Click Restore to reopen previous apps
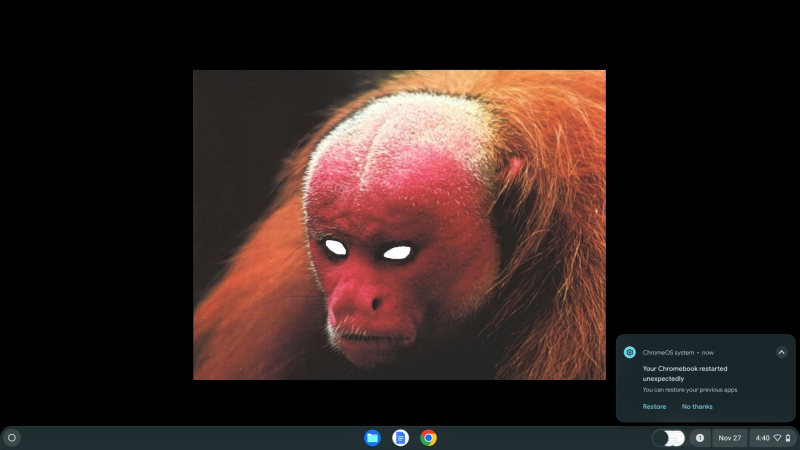The height and width of the screenshot is (450, 800). pyautogui.click(x=654, y=407)
